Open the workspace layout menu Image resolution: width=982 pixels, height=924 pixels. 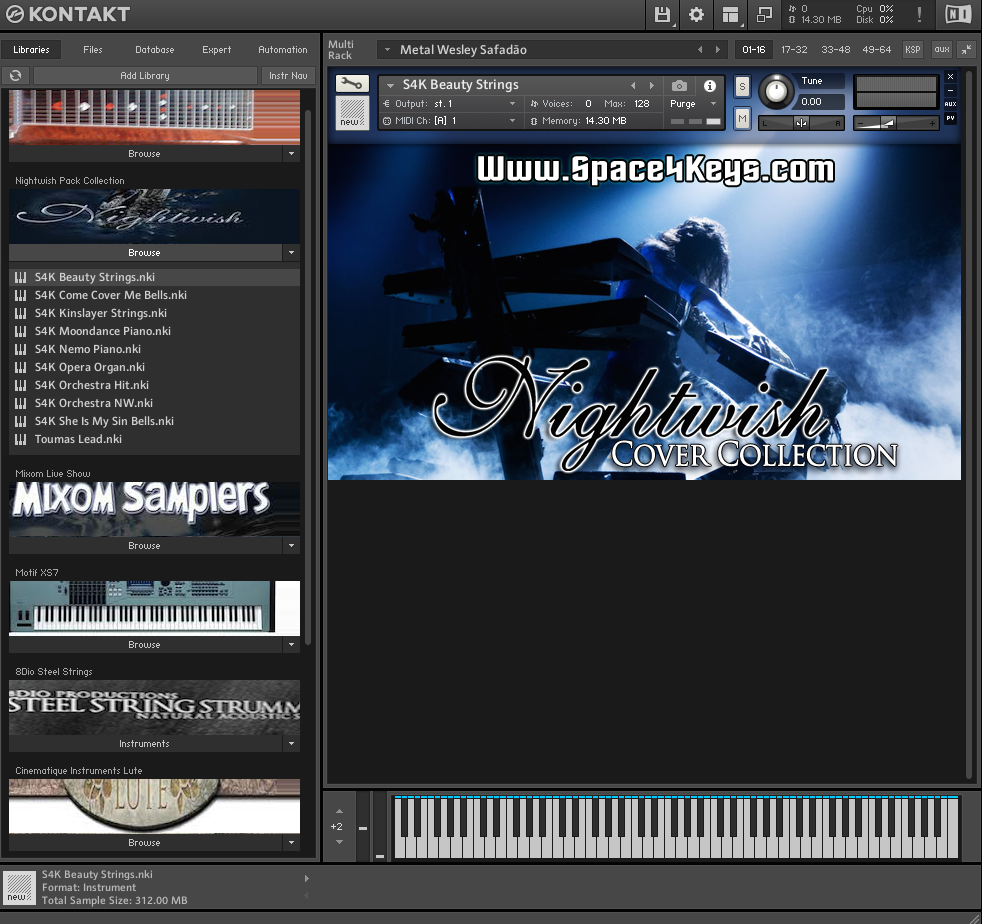(730, 14)
